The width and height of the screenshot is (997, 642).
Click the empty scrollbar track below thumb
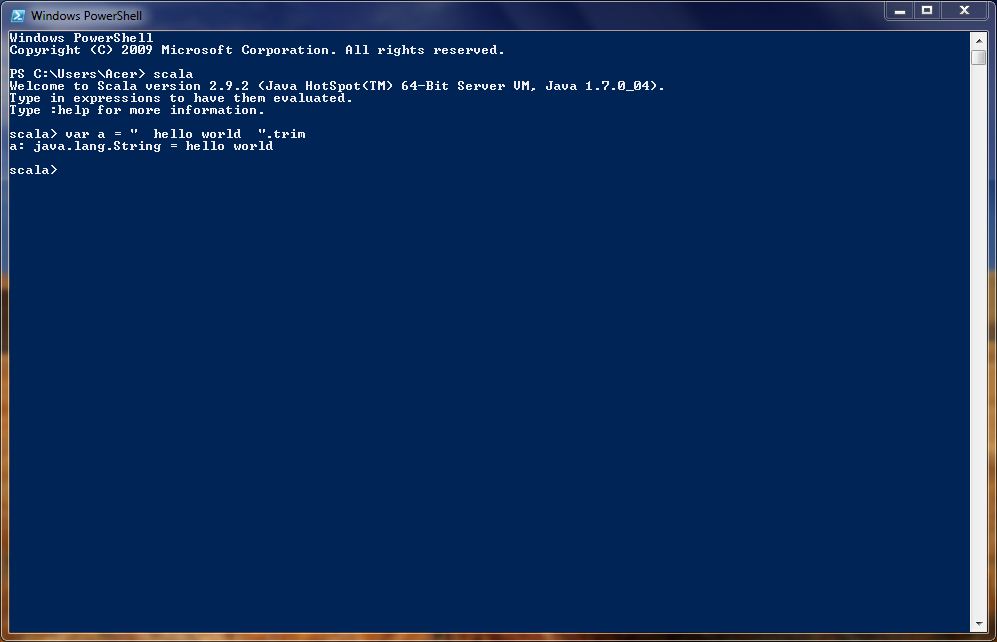[979, 340]
